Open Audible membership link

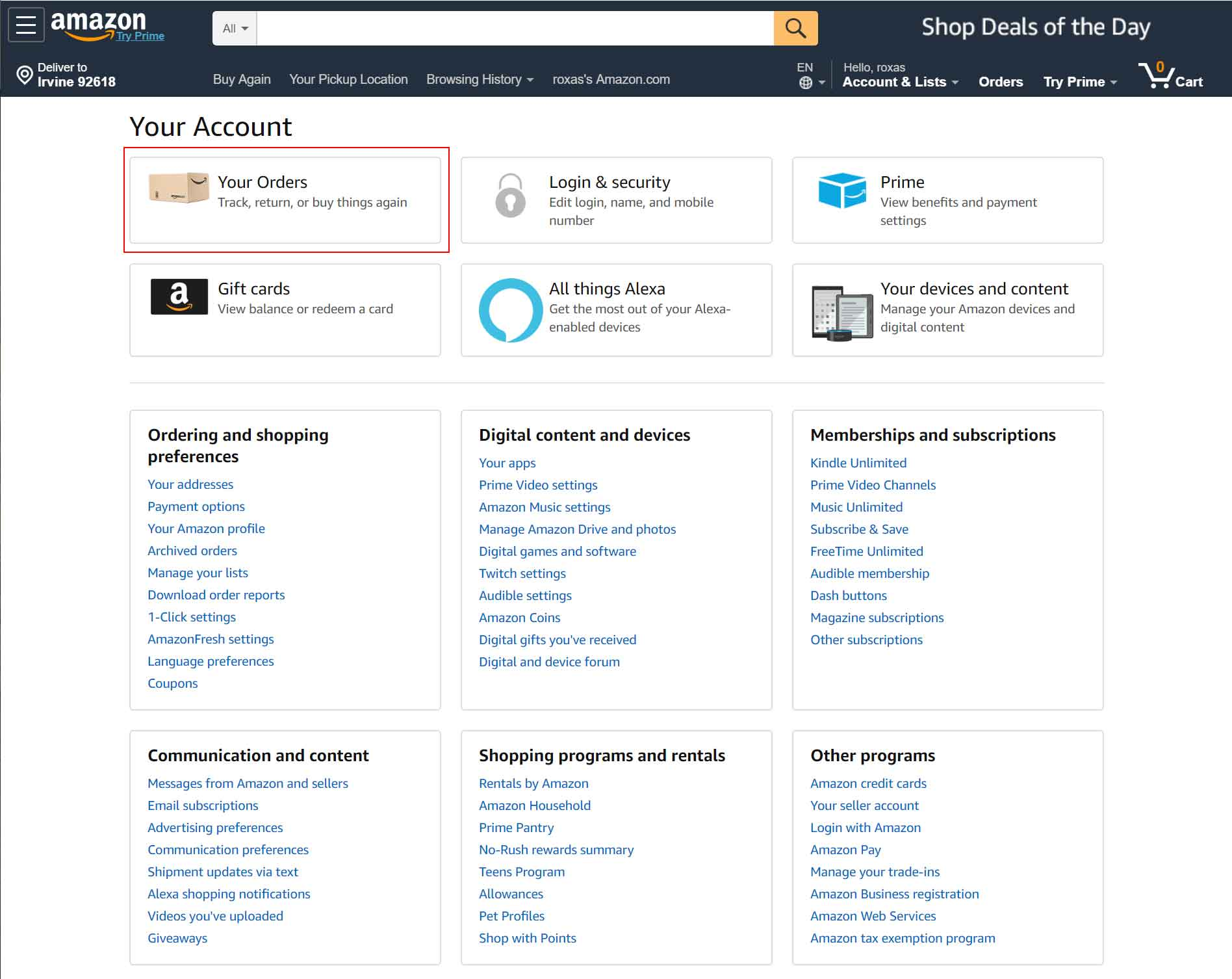pos(870,573)
